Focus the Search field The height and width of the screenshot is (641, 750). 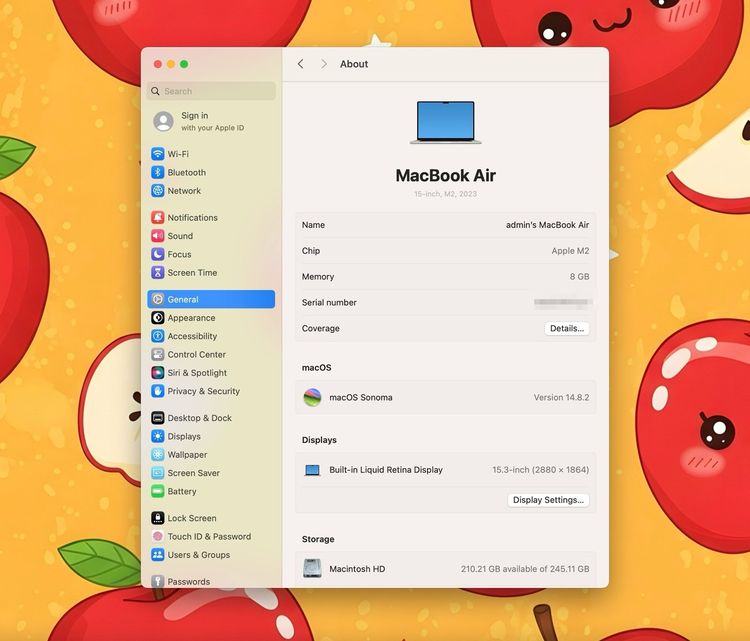tap(211, 91)
